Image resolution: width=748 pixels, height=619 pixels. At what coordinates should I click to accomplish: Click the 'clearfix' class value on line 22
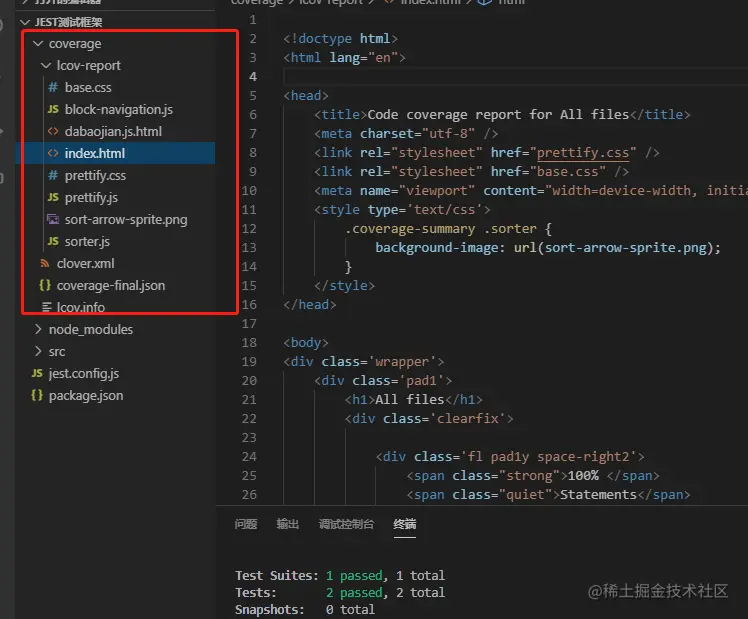click(468, 418)
